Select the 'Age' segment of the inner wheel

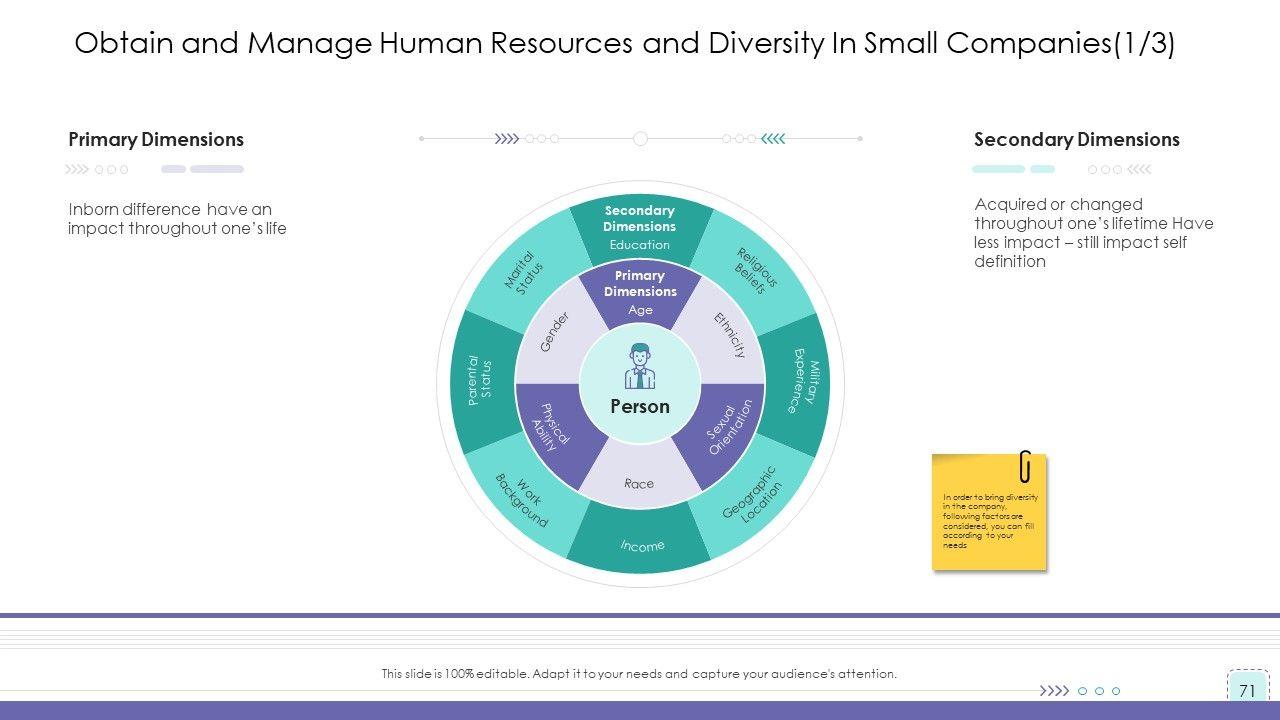[x=640, y=293]
